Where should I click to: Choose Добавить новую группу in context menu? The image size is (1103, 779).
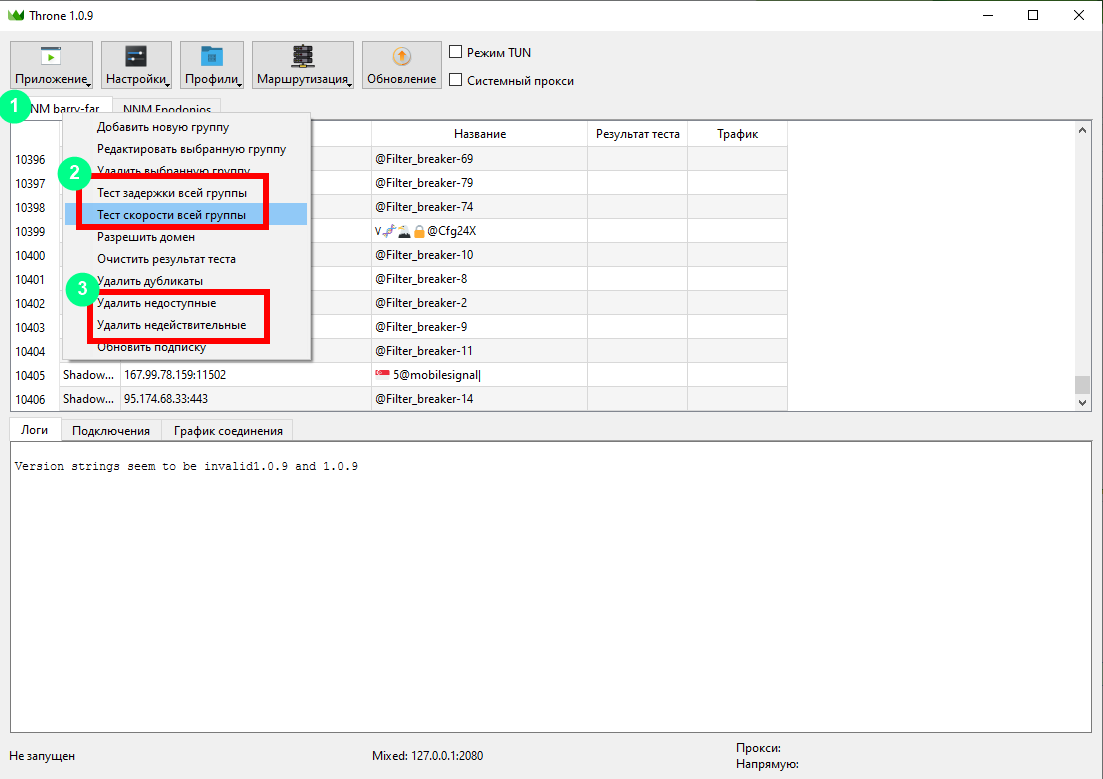pyautogui.click(x=186, y=127)
